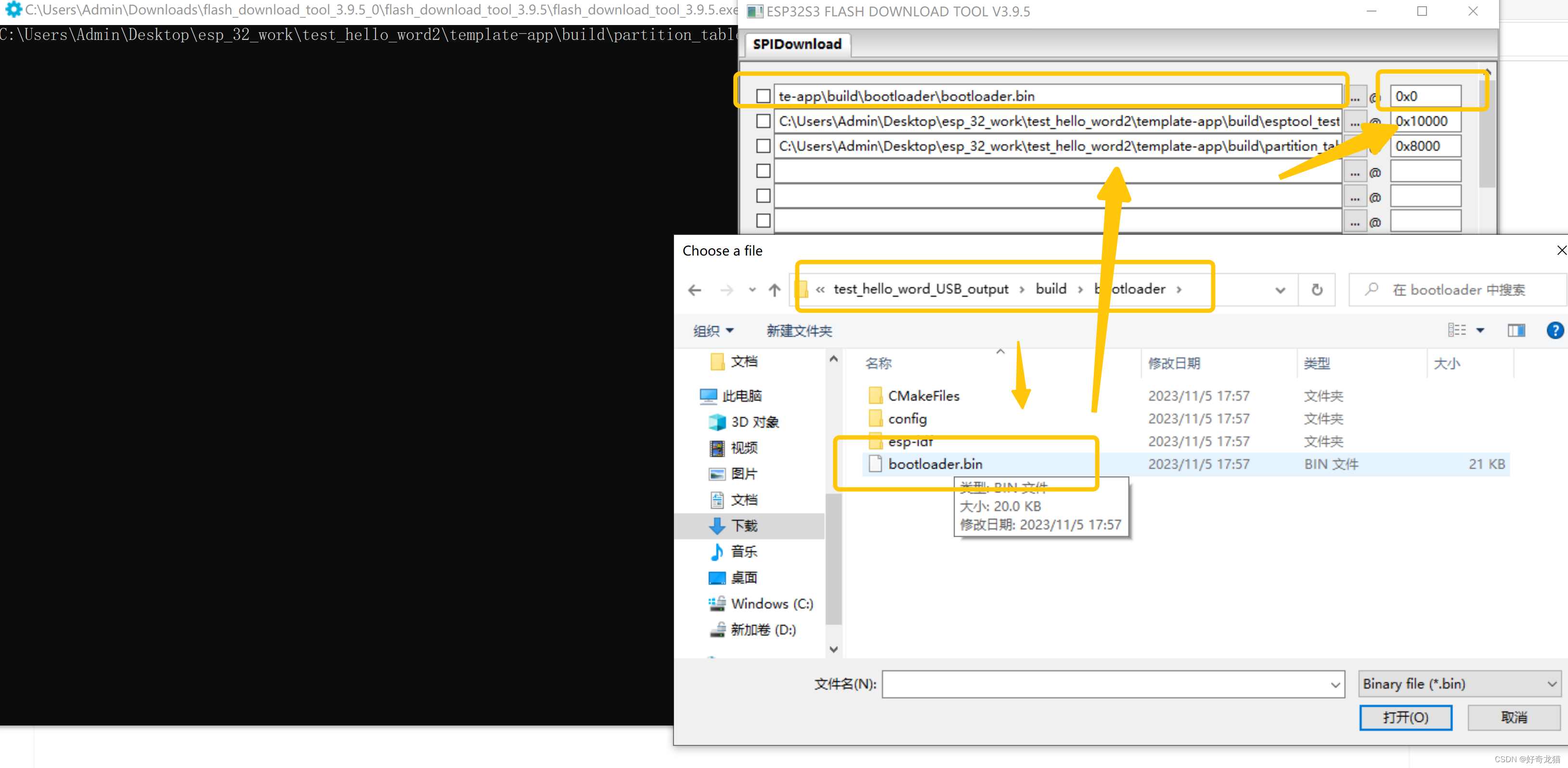Click the build breadcrumb segment
This screenshot has height=768, width=1568.
tap(1050, 289)
